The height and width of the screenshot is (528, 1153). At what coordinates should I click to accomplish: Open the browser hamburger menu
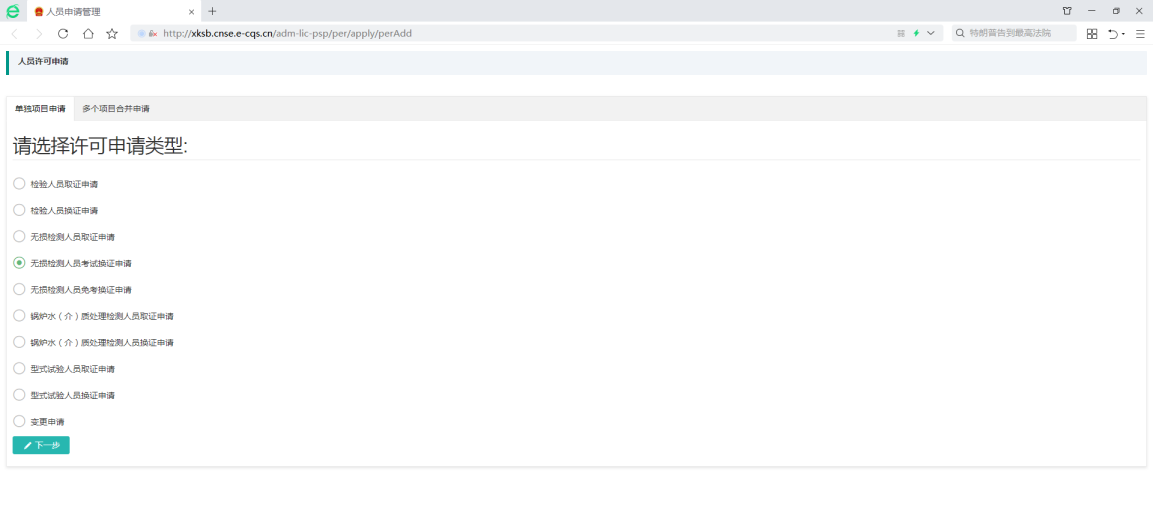coord(1140,34)
